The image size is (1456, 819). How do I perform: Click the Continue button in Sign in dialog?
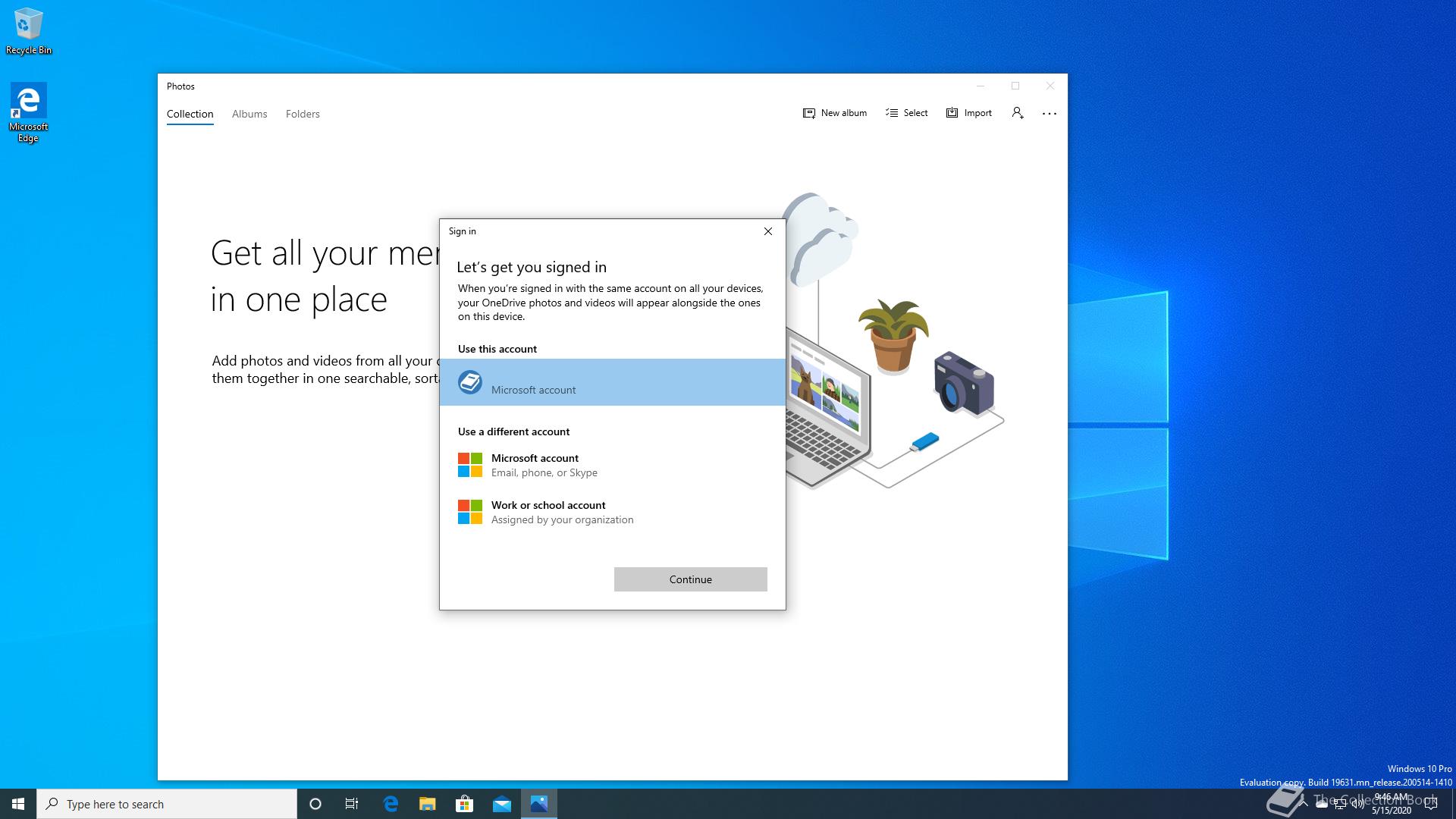(690, 579)
